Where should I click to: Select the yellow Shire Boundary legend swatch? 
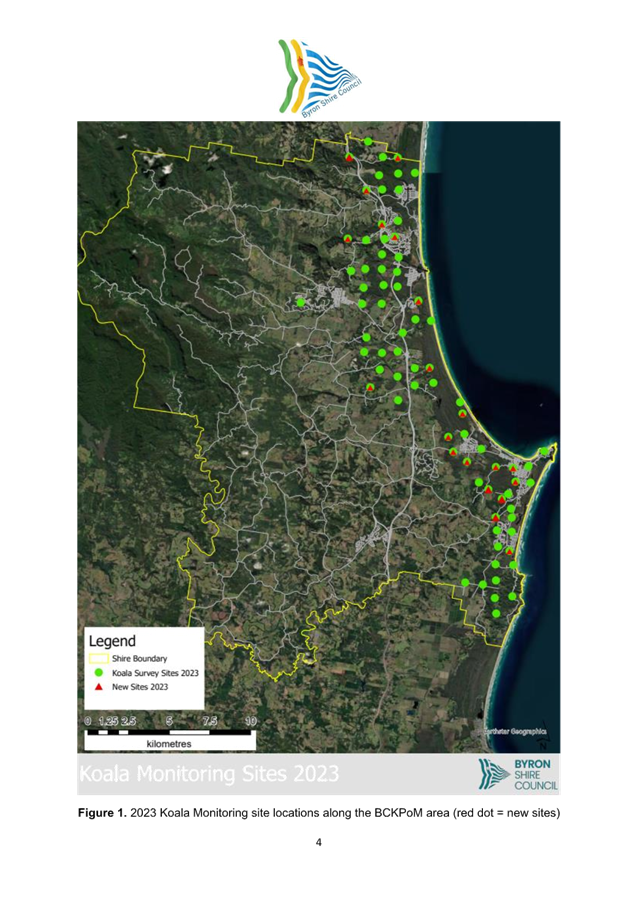(99, 659)
